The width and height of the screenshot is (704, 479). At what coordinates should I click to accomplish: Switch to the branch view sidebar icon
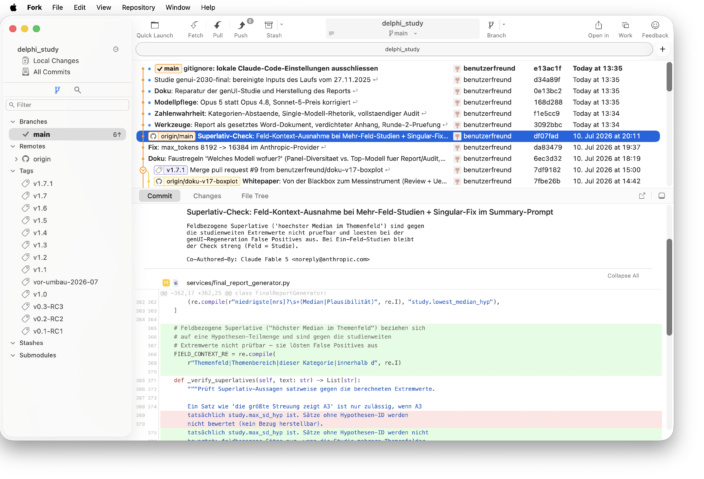57,90
